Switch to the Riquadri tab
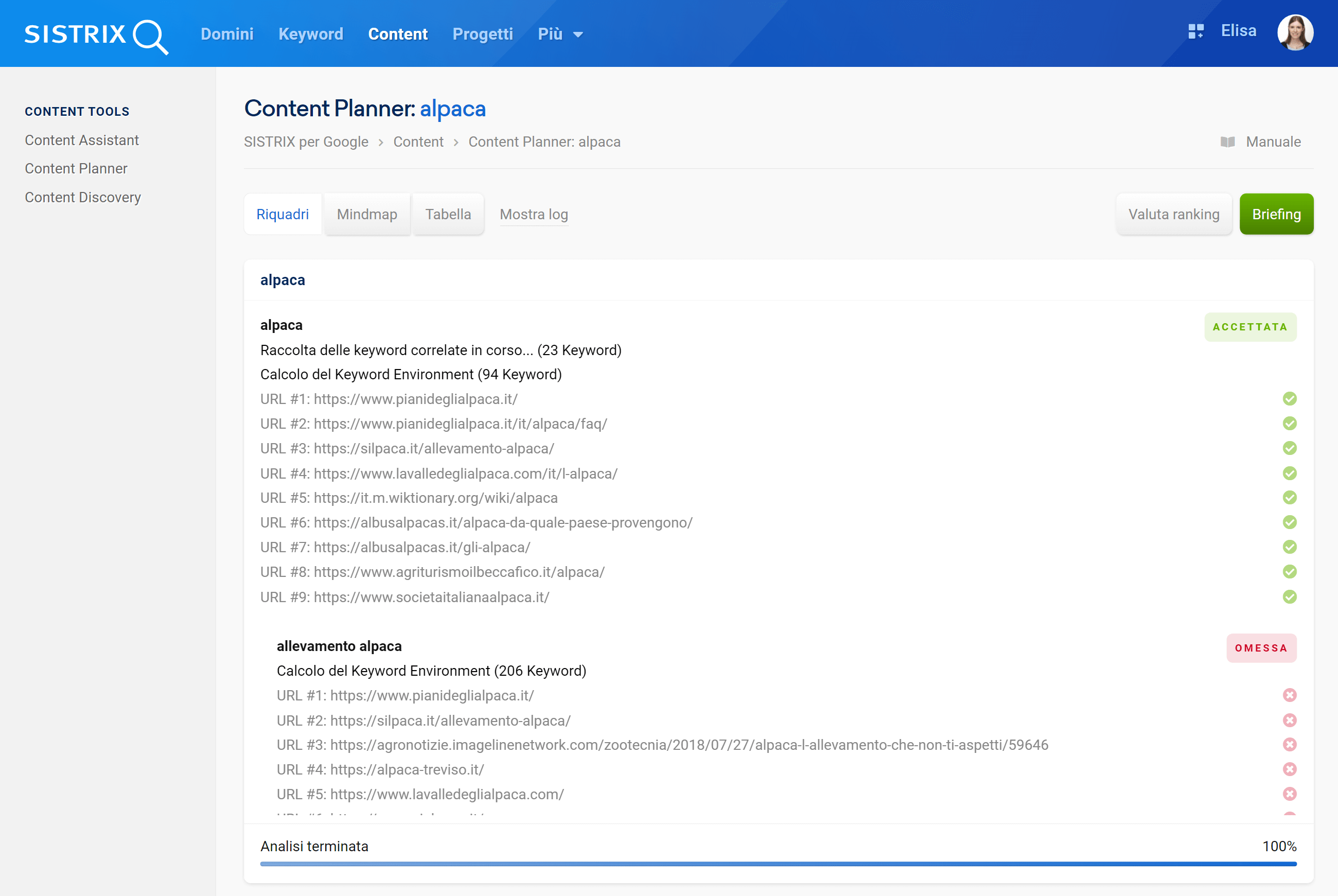The height and width of the screenshot is (896, 1338). (283, 214)
